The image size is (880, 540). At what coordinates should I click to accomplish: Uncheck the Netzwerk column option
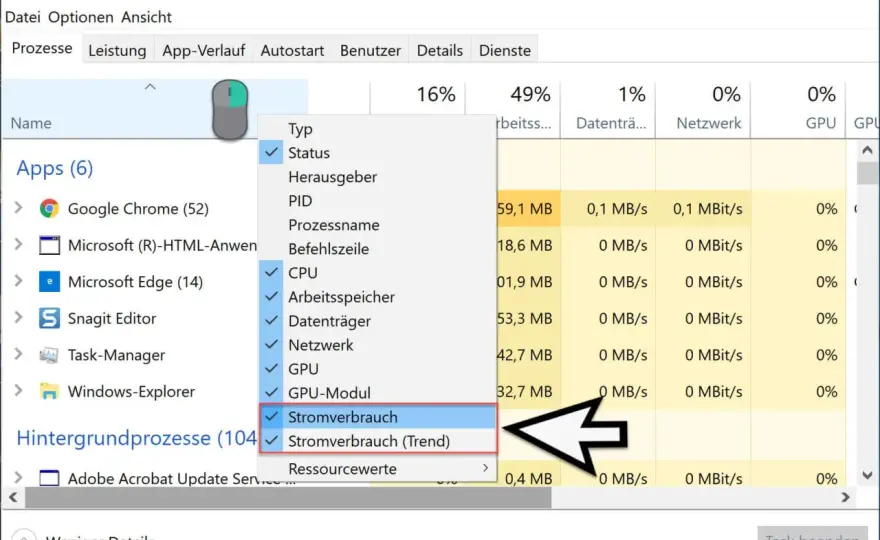(x=377, y=345)
